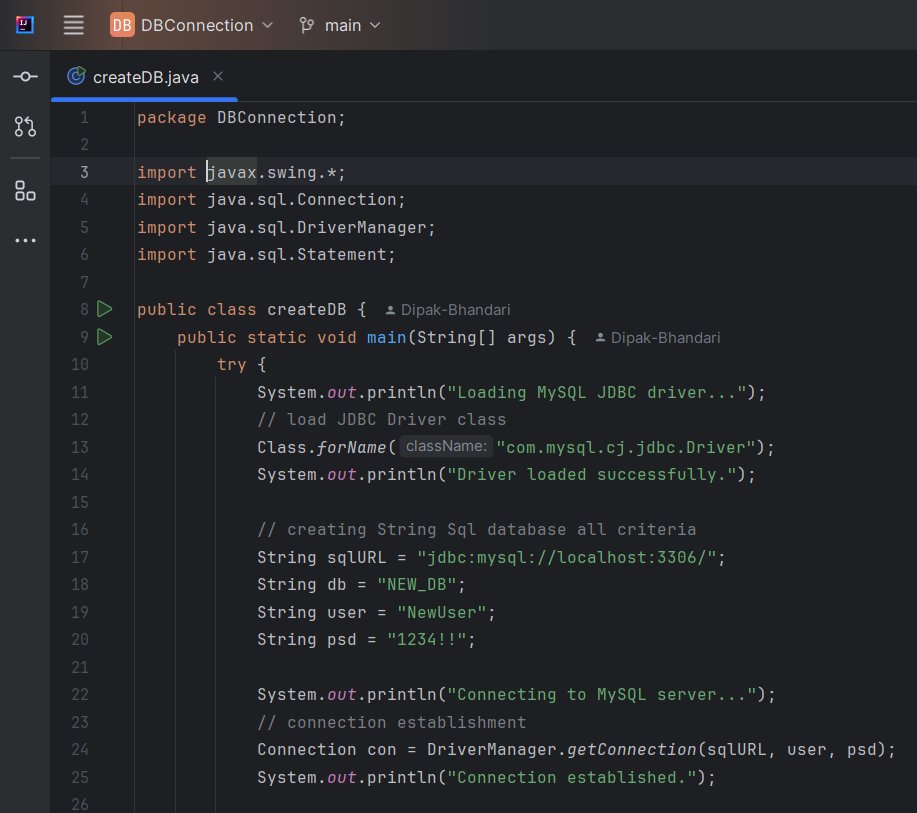Click the 'createDB' class name in declaration
The width and height of the screenshot is (917, 813).
306,309
